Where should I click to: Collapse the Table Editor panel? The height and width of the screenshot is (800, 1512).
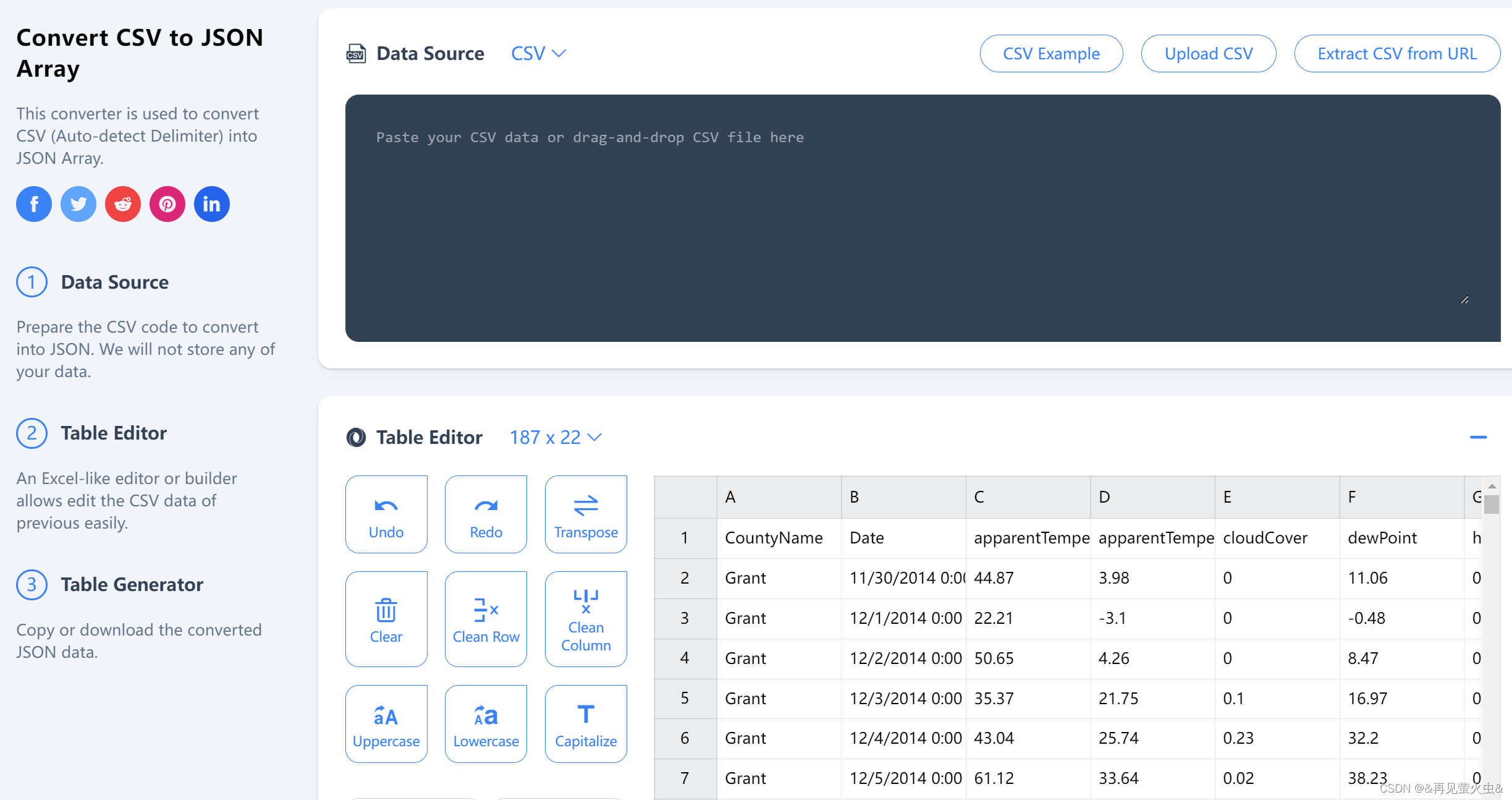[x=1478, y=437]
